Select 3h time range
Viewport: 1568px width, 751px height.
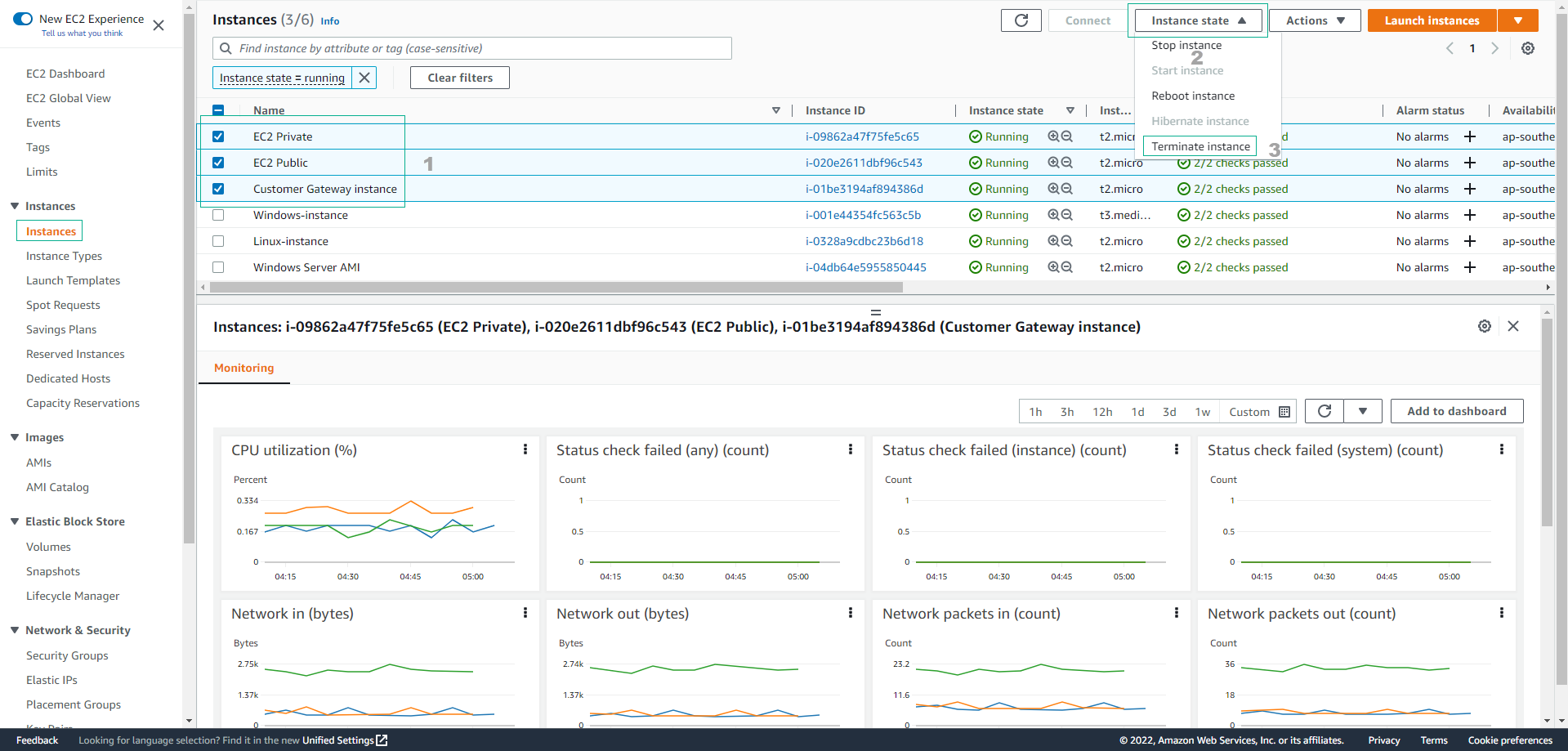click(x=1067, y=412)
